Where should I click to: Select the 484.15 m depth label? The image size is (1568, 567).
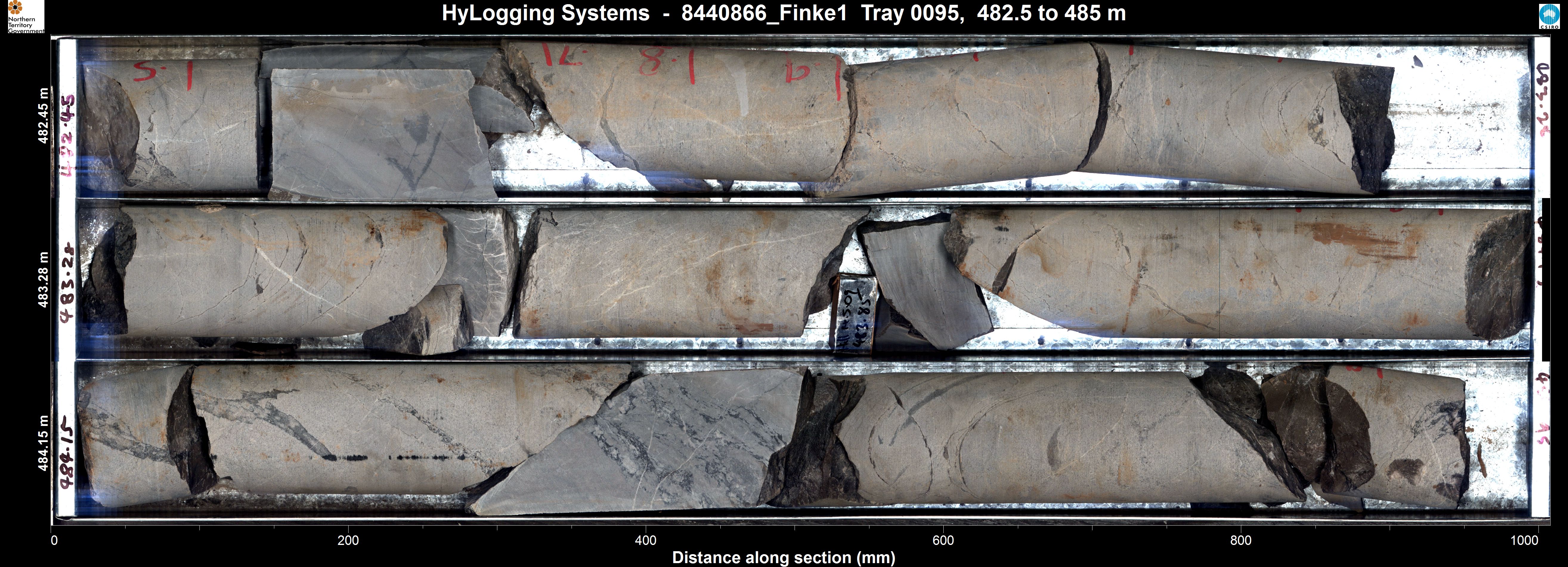click(x=43, y=443)
